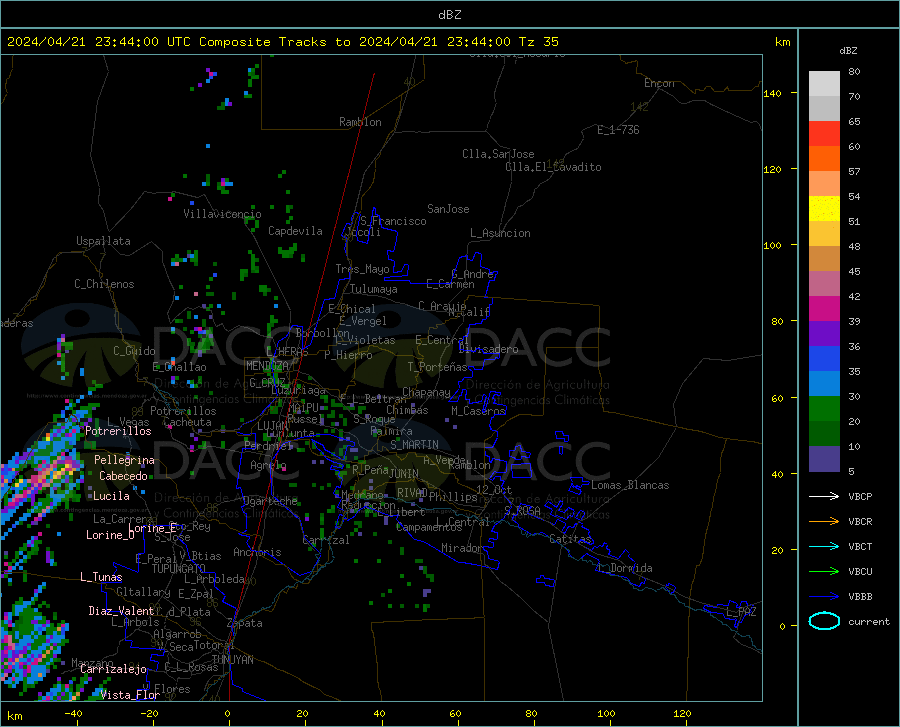
Task: Click the Pellegrina label
Action: coord(124,460)
